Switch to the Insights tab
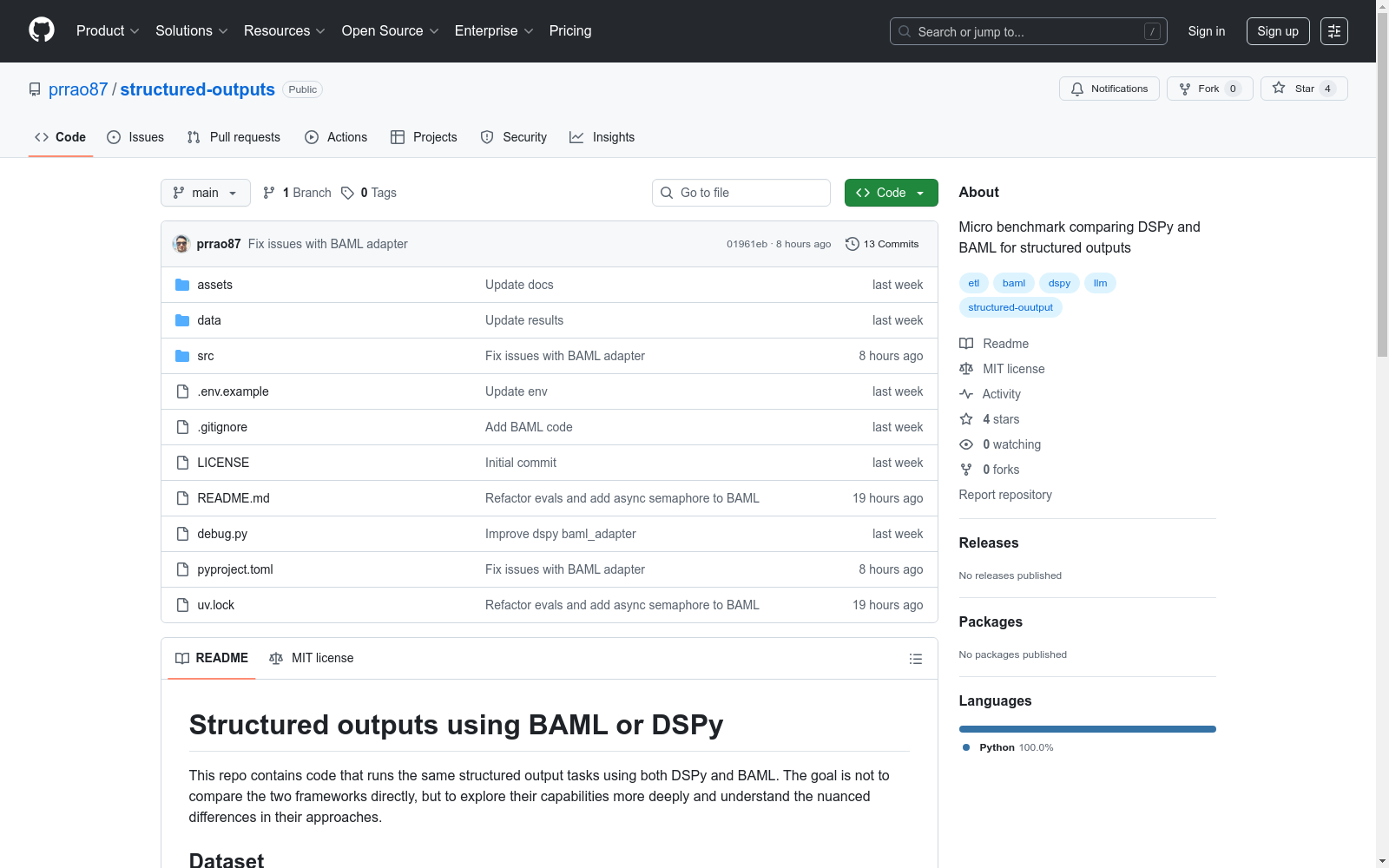This screenshot has width=1389, height=868. click(x=602, y=137)
